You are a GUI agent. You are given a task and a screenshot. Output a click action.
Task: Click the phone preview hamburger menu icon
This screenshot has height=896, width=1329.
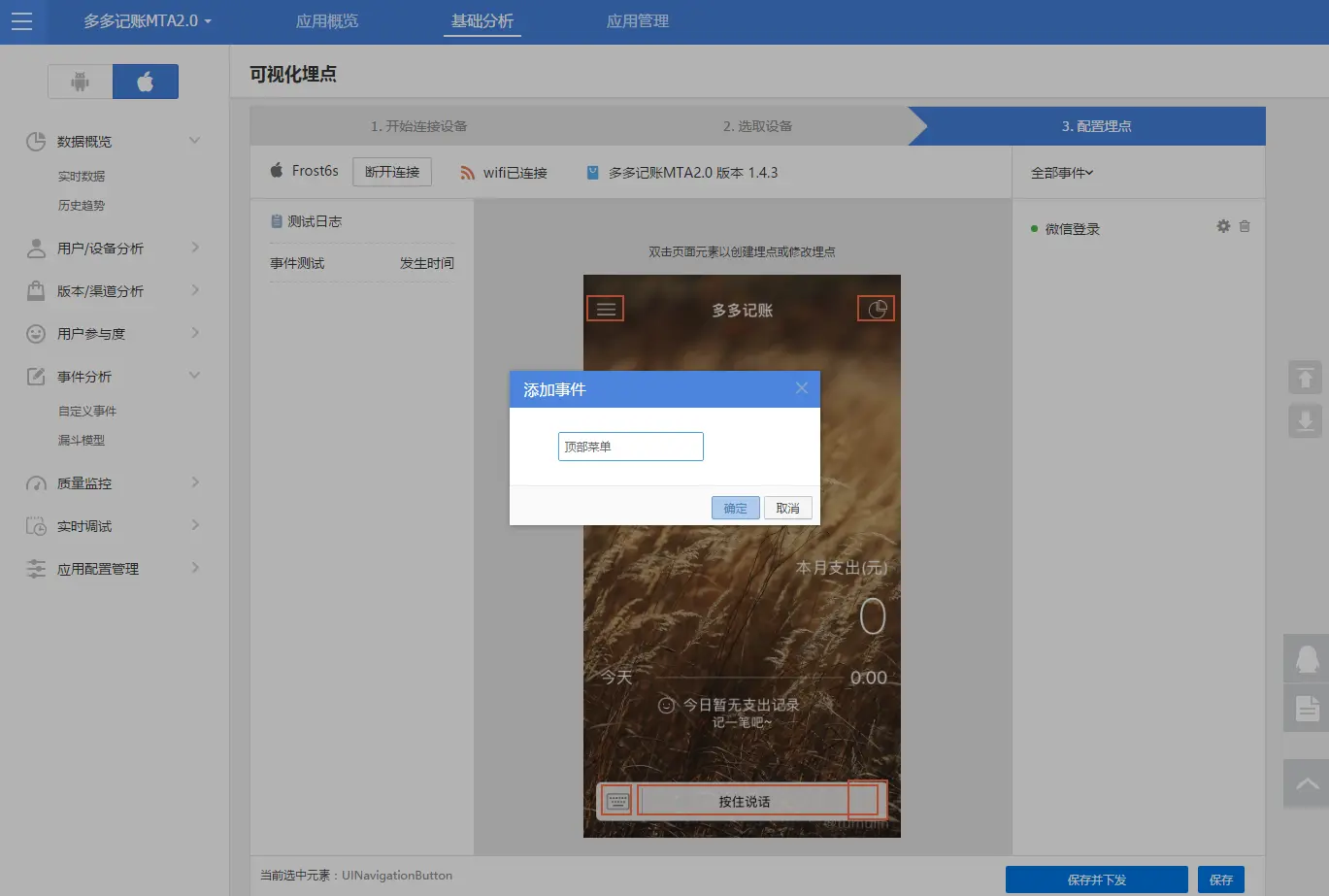606,310
